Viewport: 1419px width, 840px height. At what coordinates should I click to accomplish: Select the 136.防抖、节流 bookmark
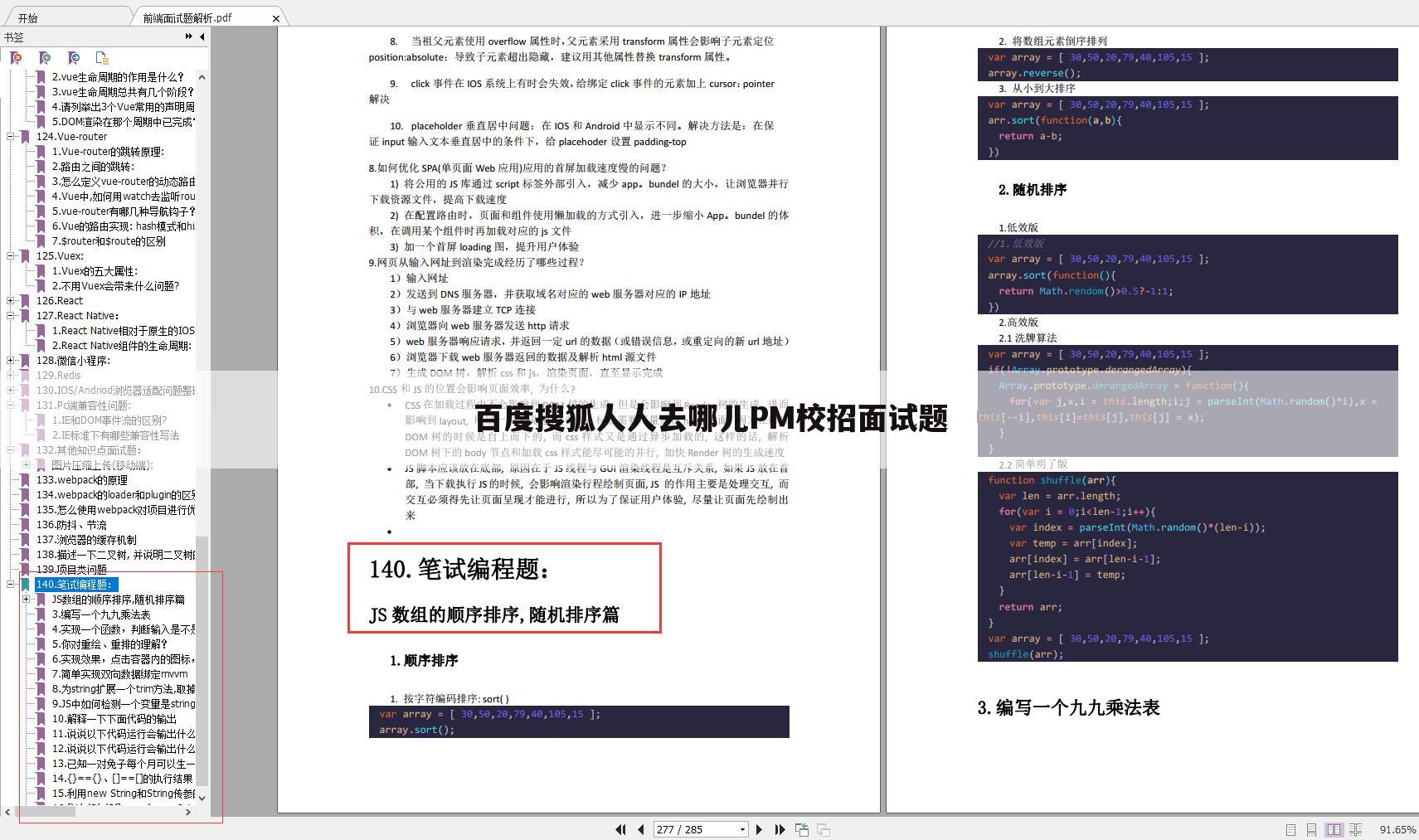(71, 525)
